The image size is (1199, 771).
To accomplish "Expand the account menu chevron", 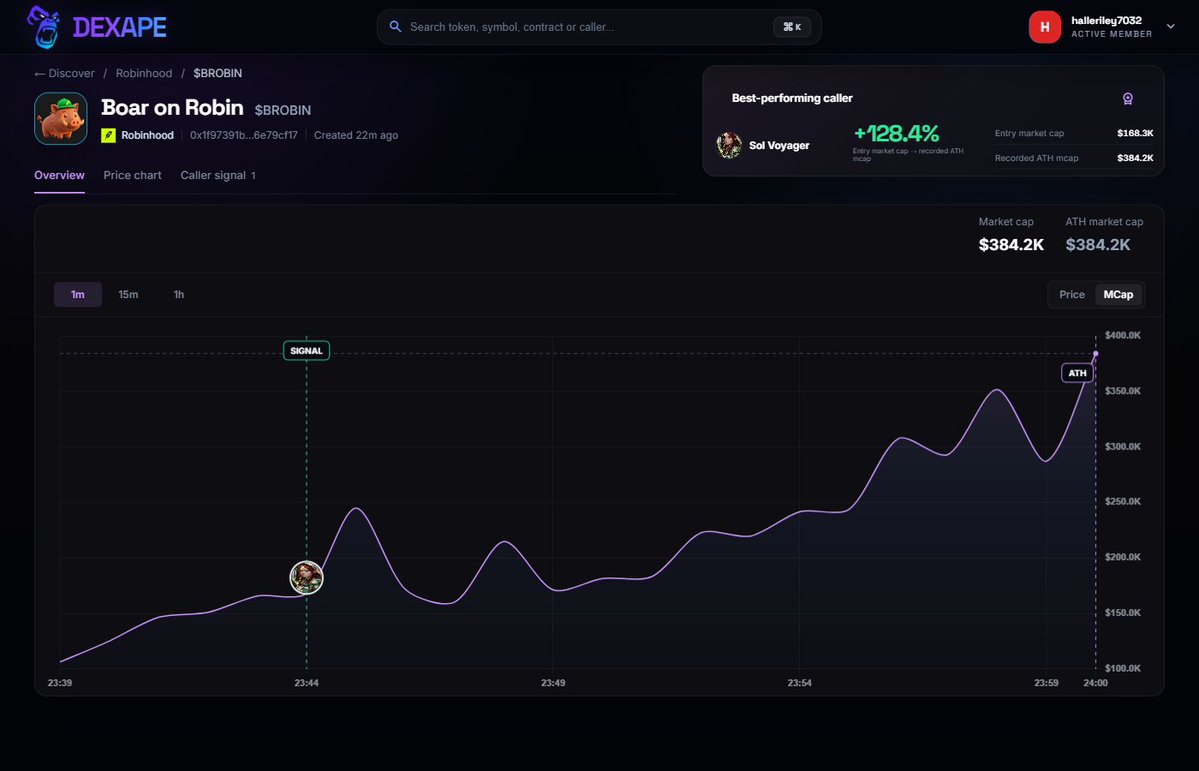I will click(x=1170, y=27).
